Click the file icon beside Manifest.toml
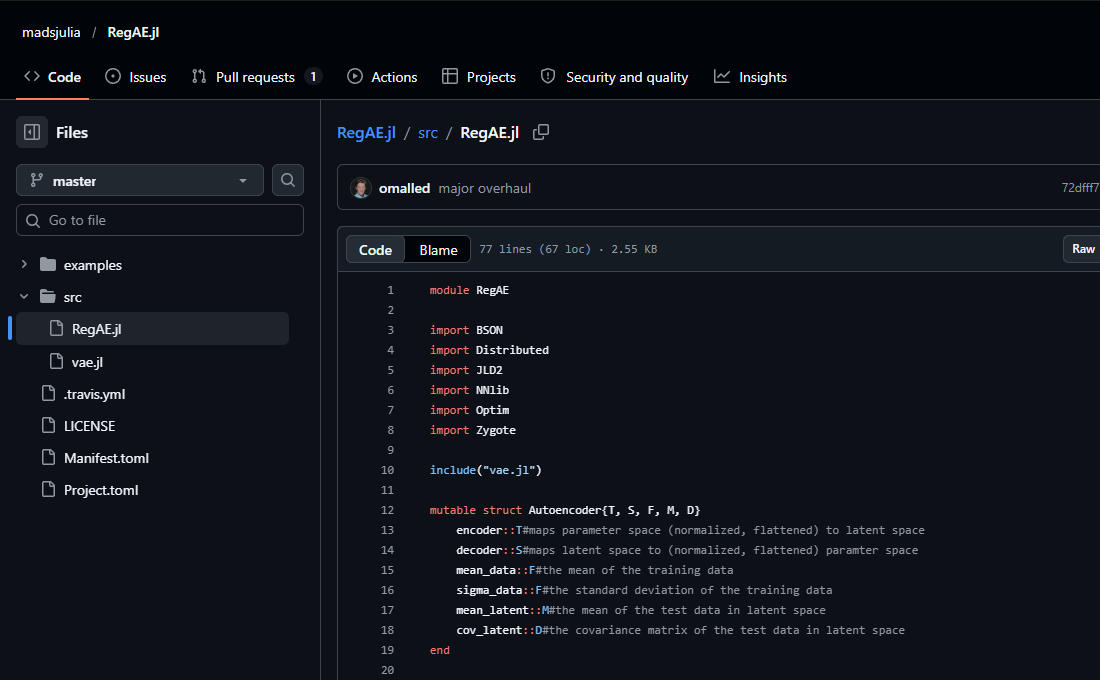The height and width of the screenshot is (680, 1100). [48, 458]
